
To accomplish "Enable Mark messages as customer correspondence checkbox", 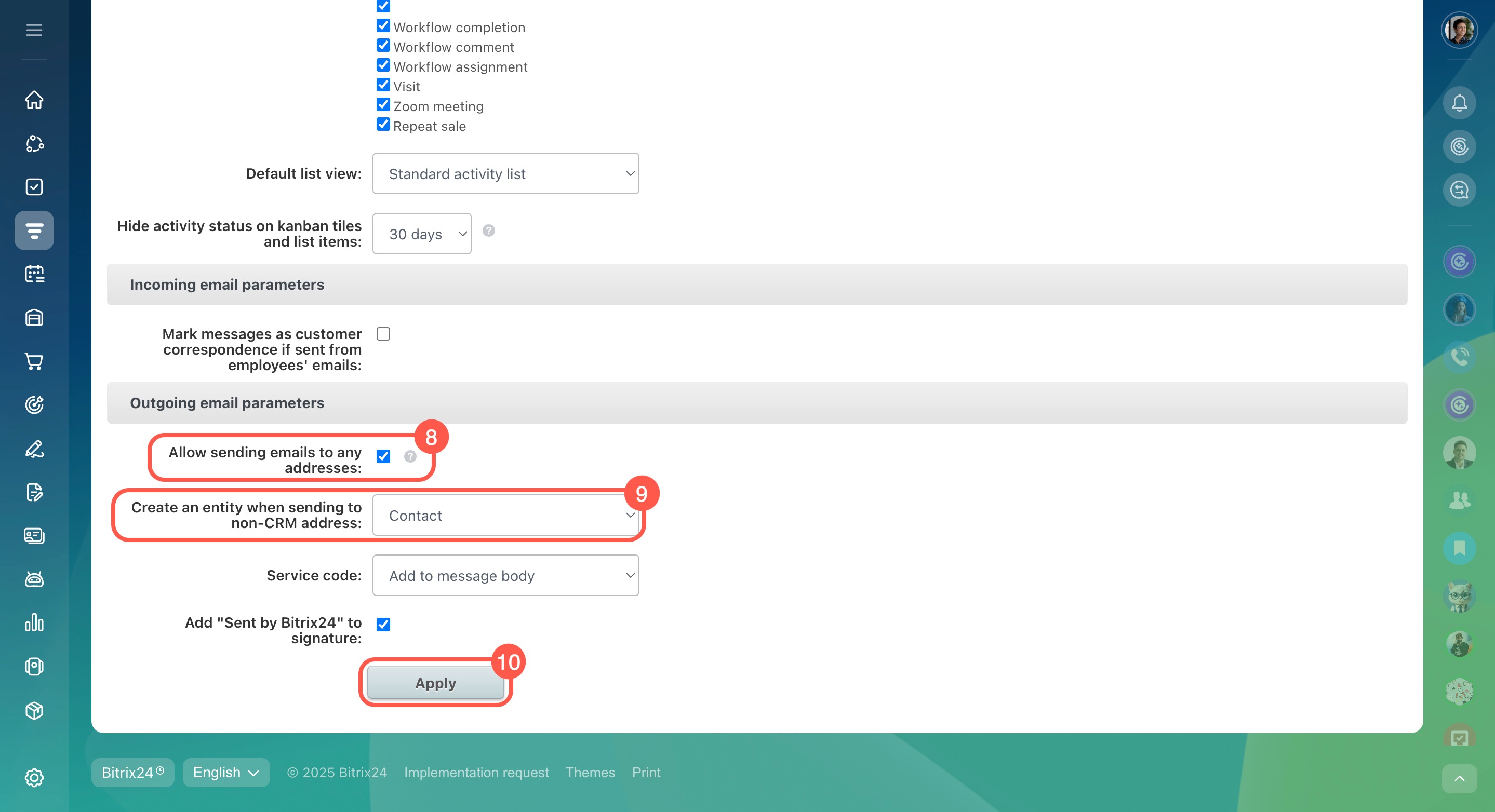I will 383,334.
